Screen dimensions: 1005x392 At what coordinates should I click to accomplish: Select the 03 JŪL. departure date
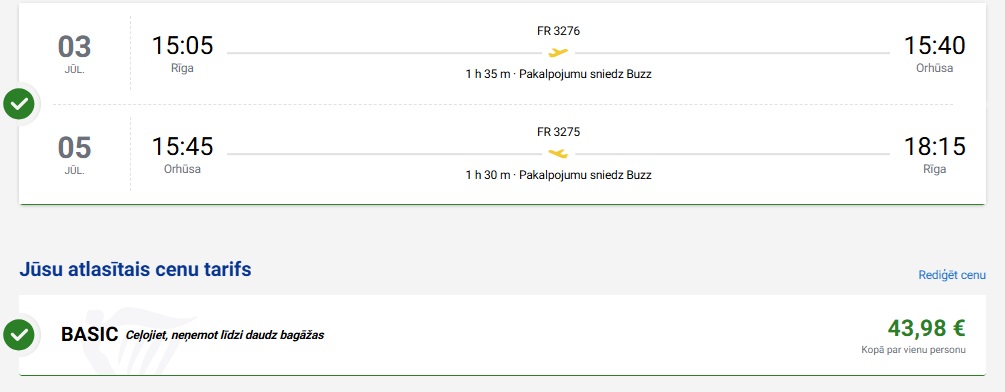point(74,54)
